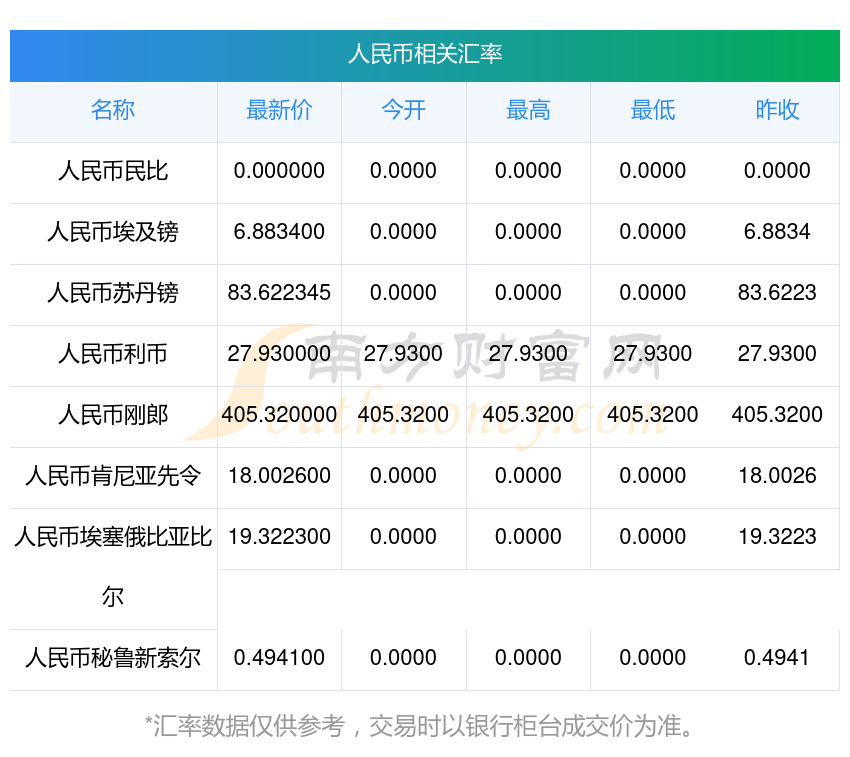Click 最高 value 27.9300 for 人民币利币
The height and width of the screenshot is (757, 850).
tap(528, 354)
